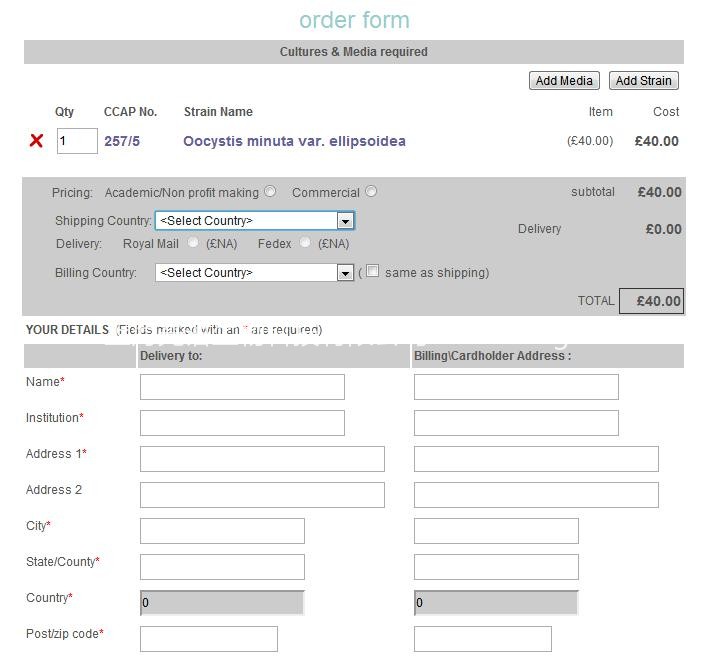712x656 pixels.
Task: Select Academic/Non profit making pricing
Action: pyautogui.click(x=270, y=192)
